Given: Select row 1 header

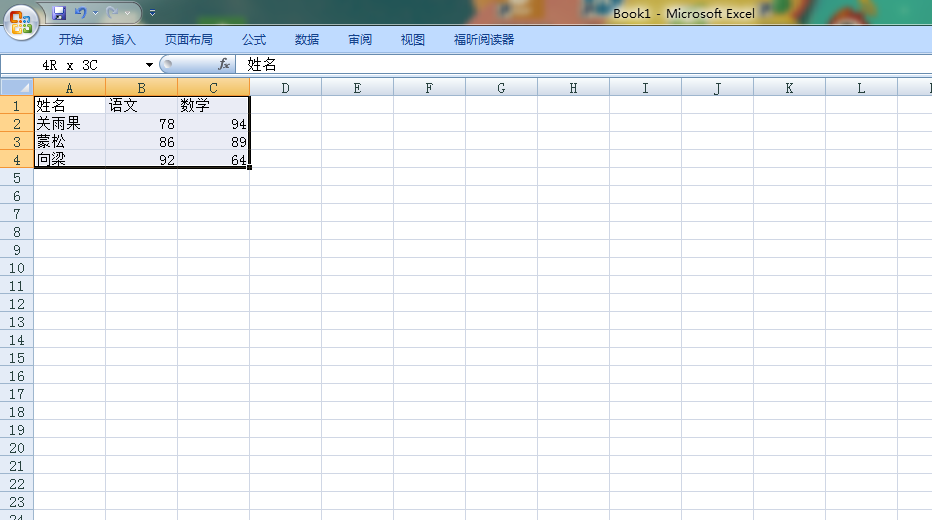Looking at the screenshot, I should (17, 106).
